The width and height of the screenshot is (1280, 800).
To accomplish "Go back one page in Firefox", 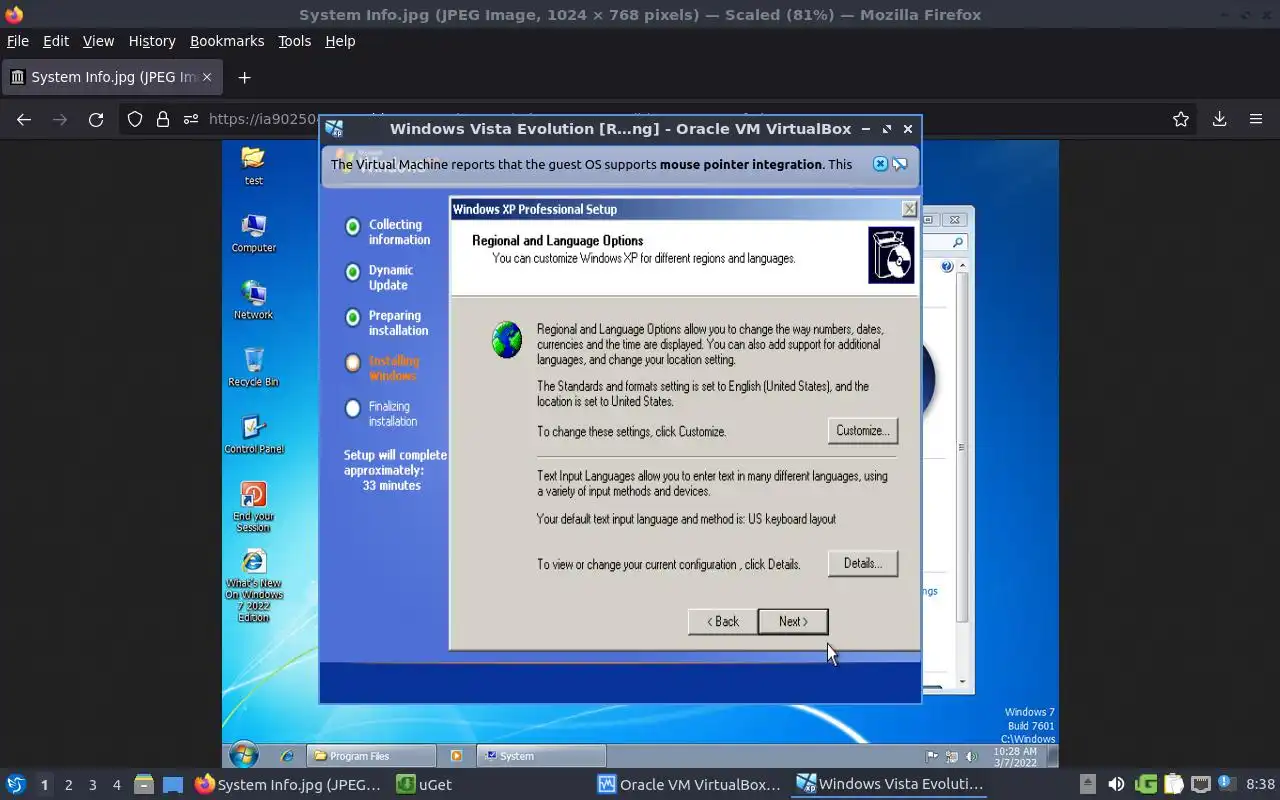I will (24, 119).
